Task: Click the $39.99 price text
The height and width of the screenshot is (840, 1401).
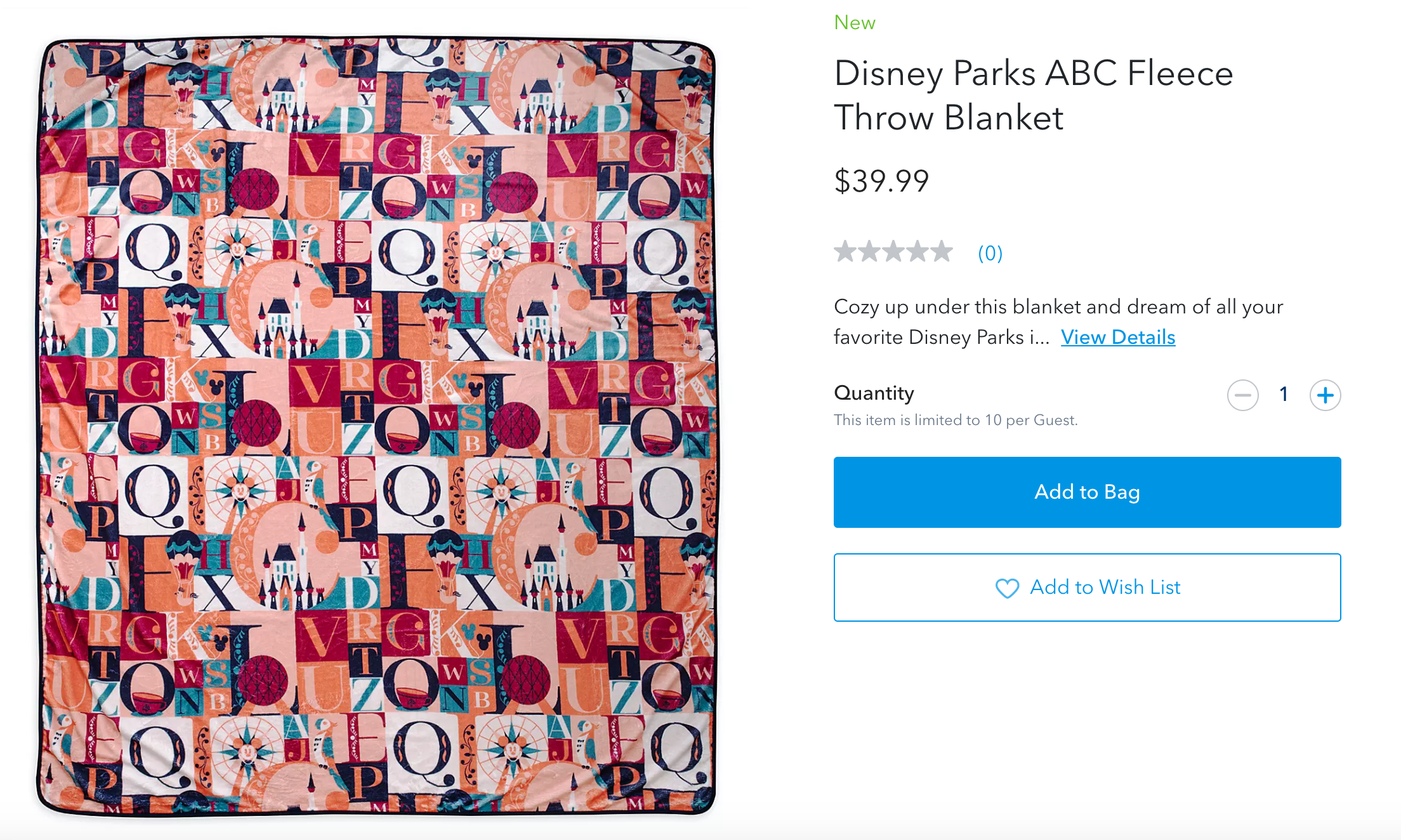Action: [x=881, y=181]
